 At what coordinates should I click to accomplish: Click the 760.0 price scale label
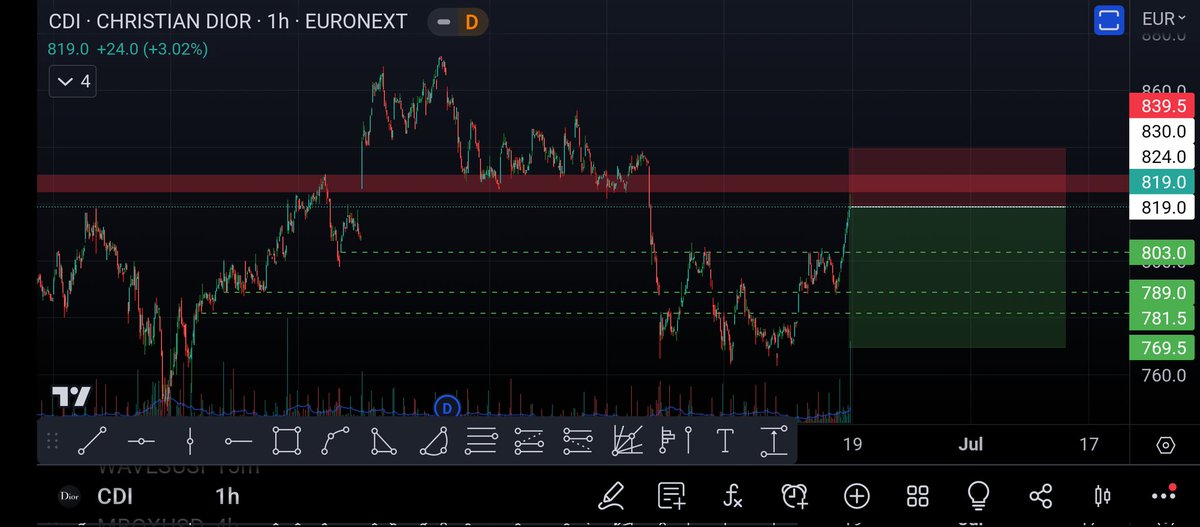pos(1162,376)
